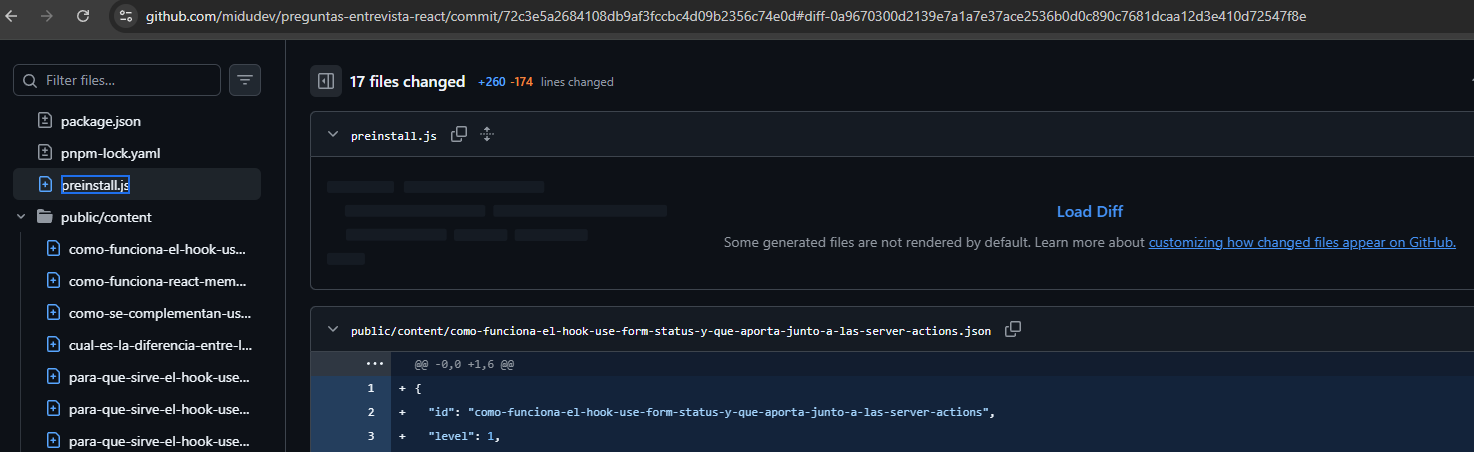The image size is (1474, 452).
Task: Click the Filter files input field
Action: (x=125, y=80)
